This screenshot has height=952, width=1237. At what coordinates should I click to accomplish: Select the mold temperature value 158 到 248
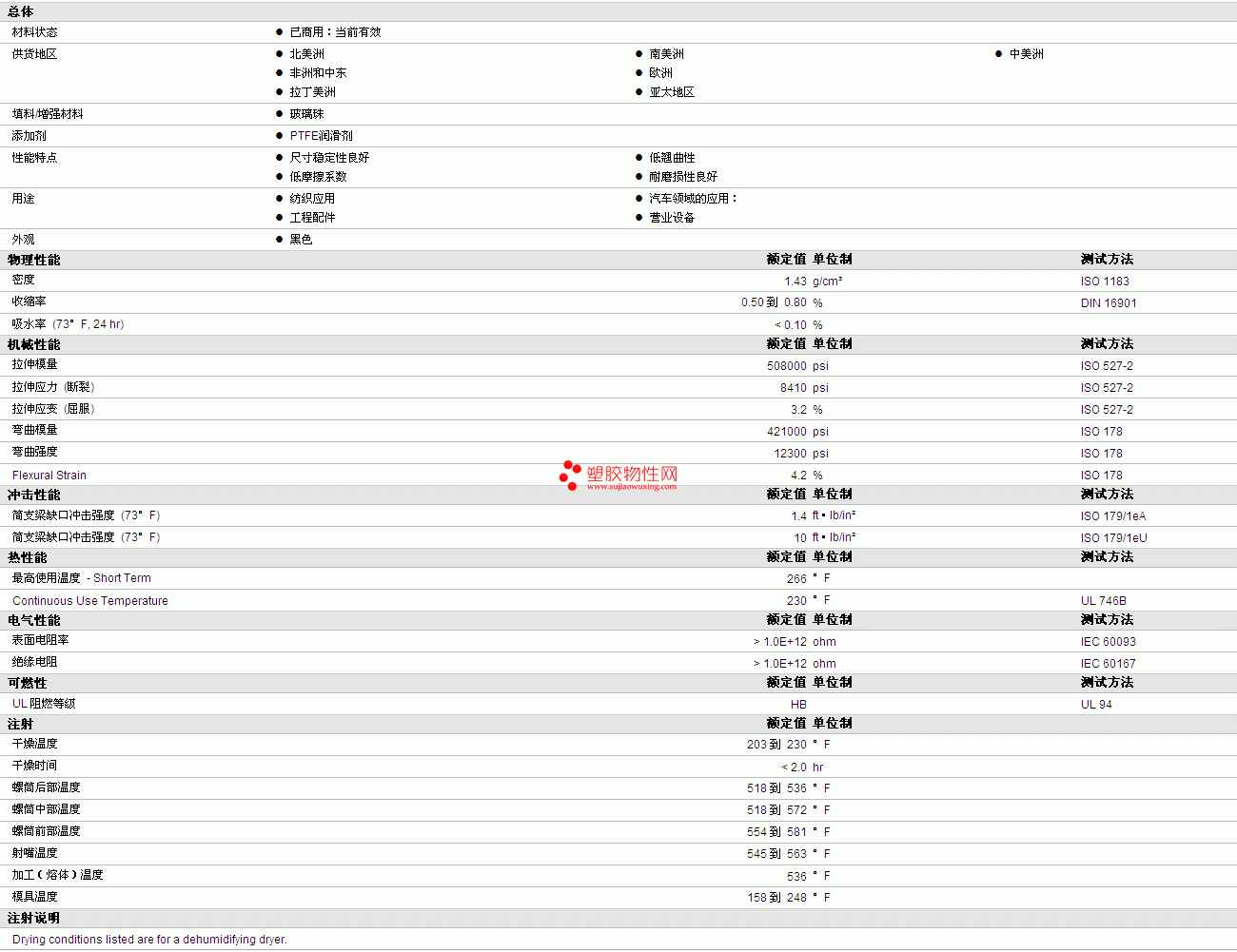pyautogui.click(x=776, y=898)
